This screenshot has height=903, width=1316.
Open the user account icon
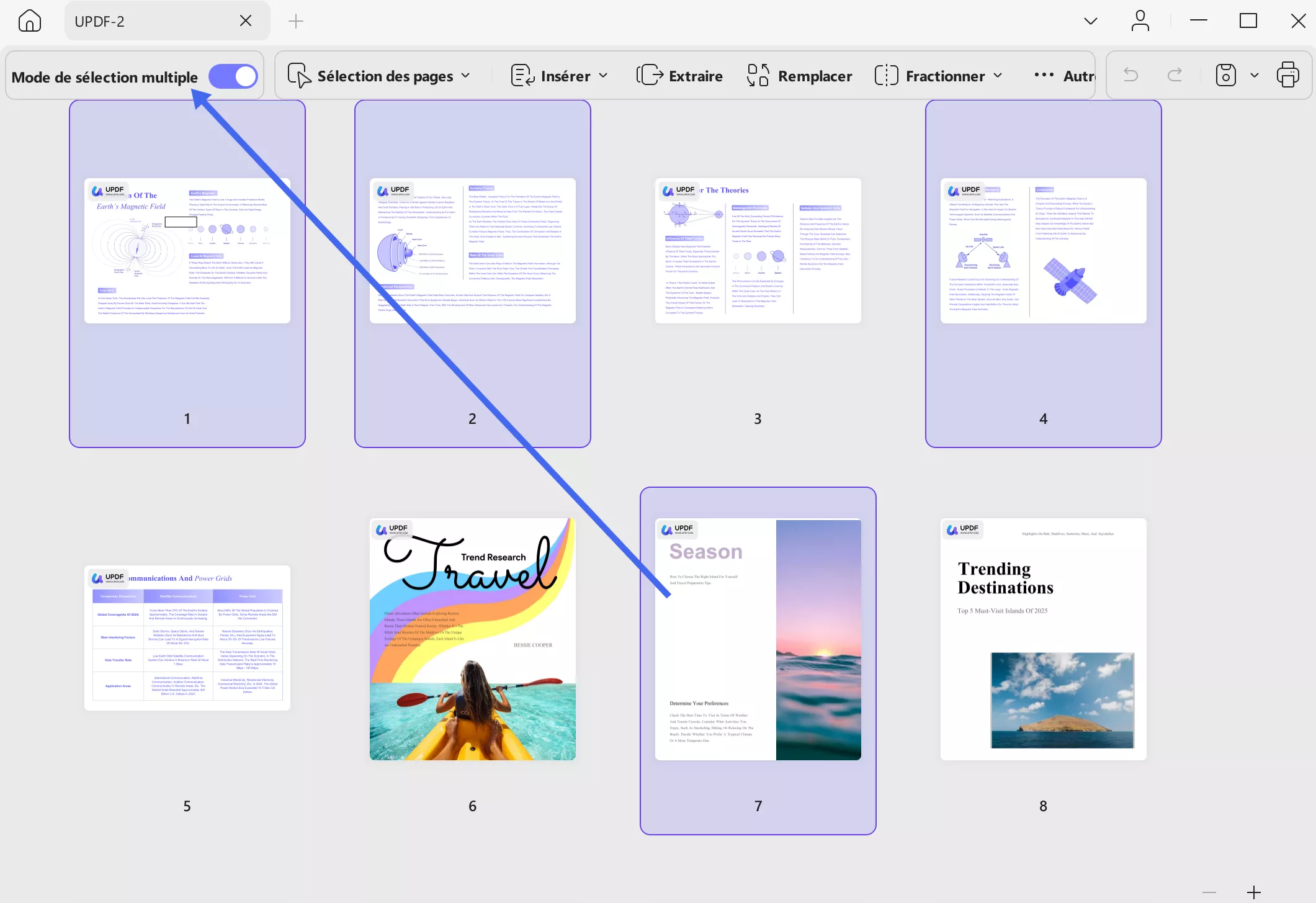(1140, 21)
